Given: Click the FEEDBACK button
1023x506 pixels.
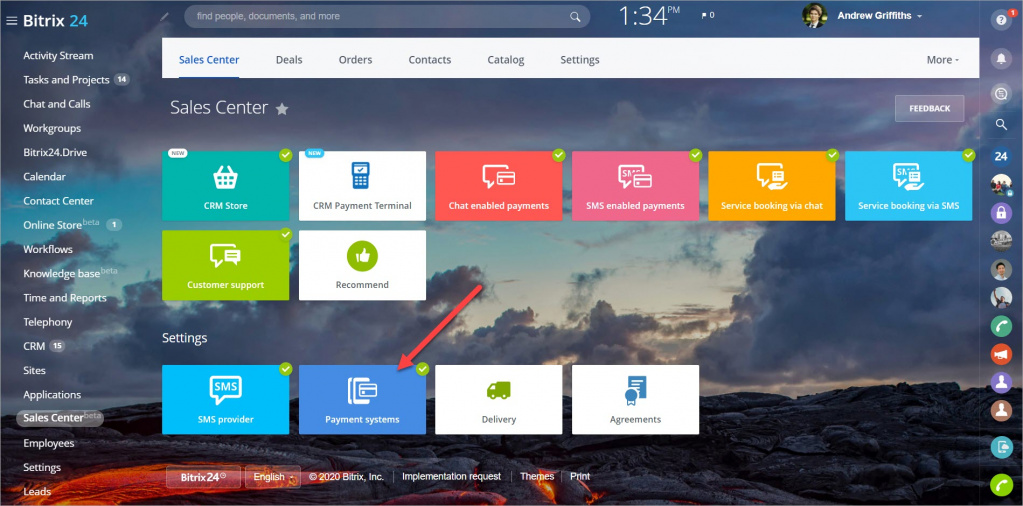Looking at the screenshot, I should [x=930, y=108].
